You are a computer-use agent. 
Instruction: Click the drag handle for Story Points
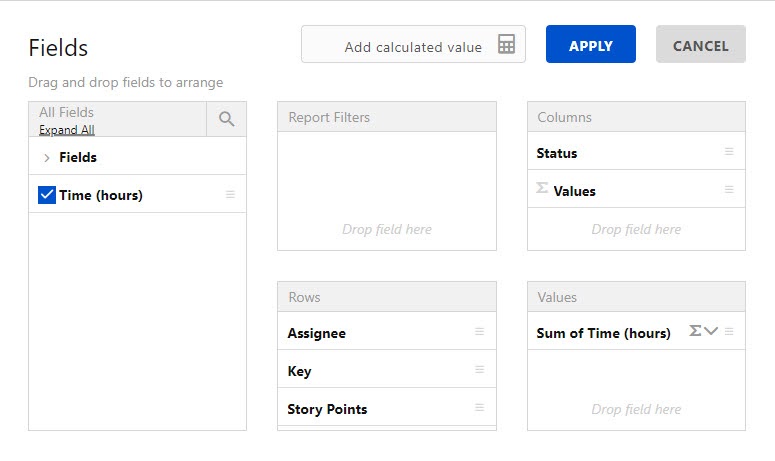click(479, 408)
